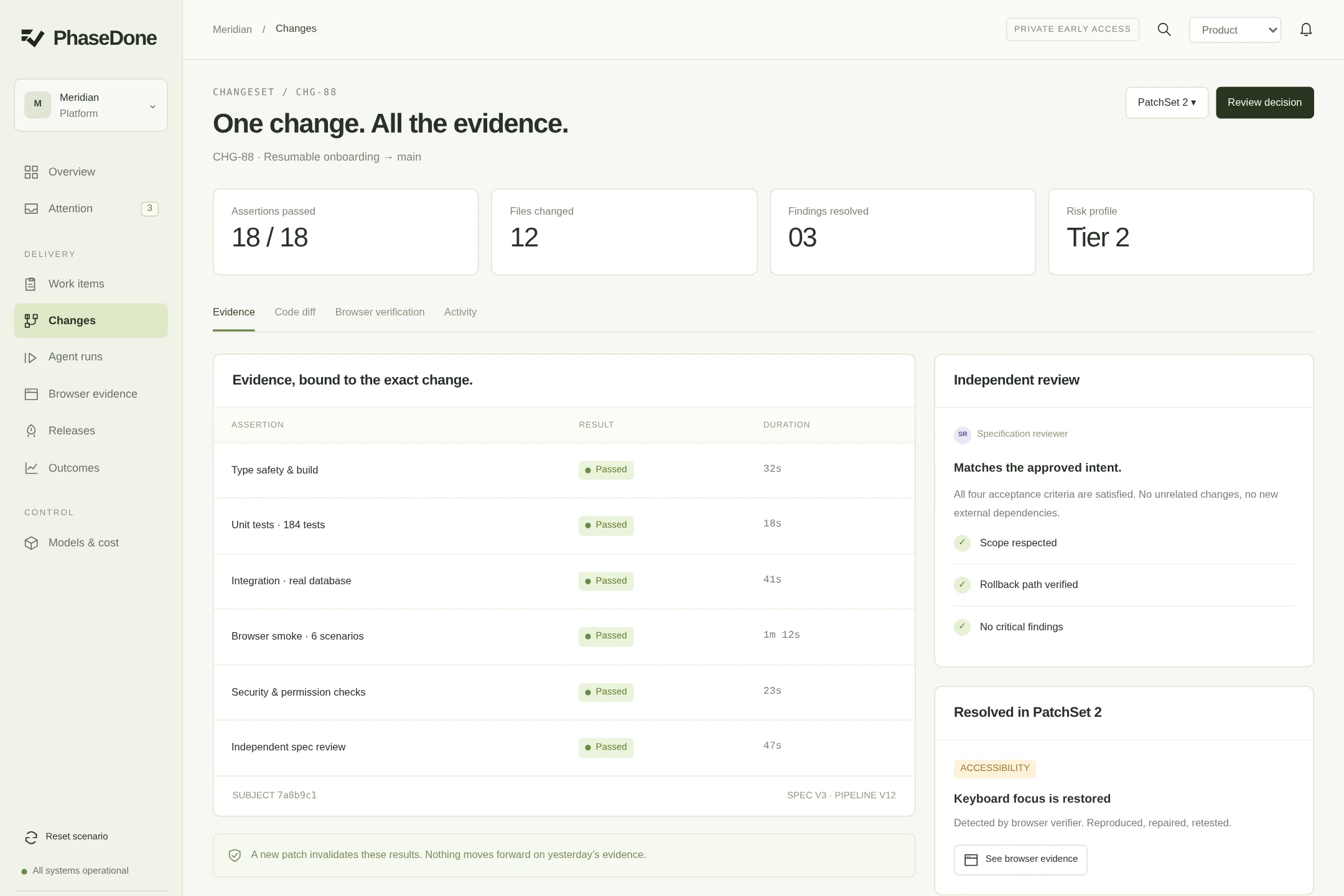Click the Rollback path verified check mark
1344x896 pixels.
[962, 585]
